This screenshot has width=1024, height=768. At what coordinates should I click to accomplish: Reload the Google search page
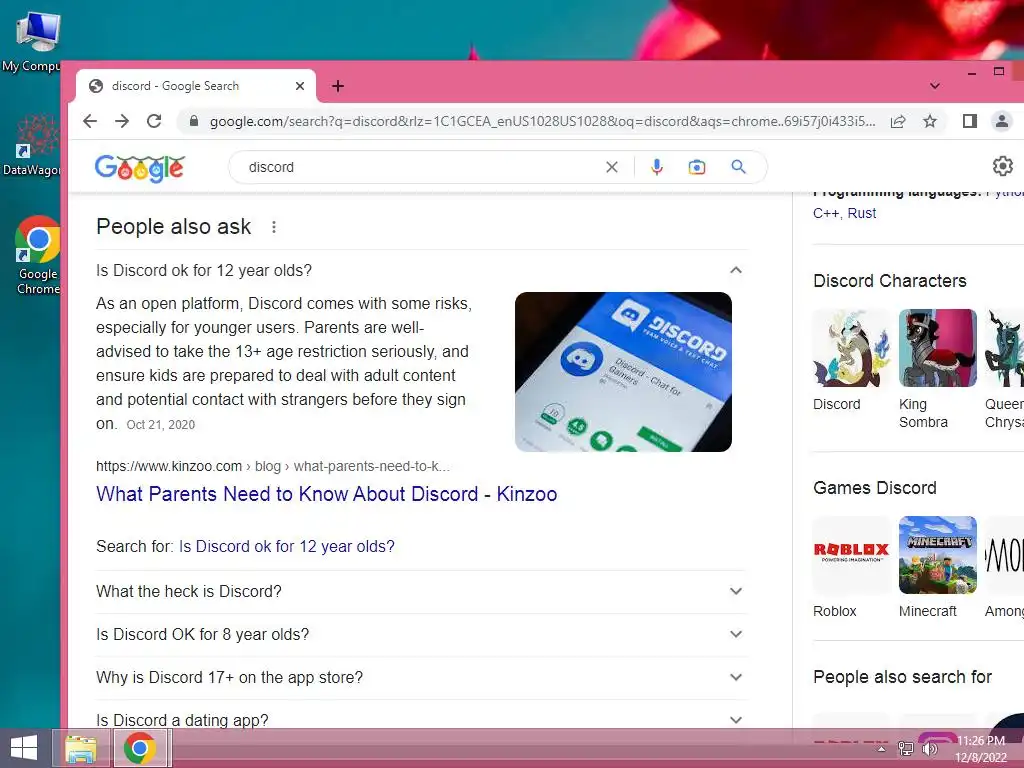154,121
